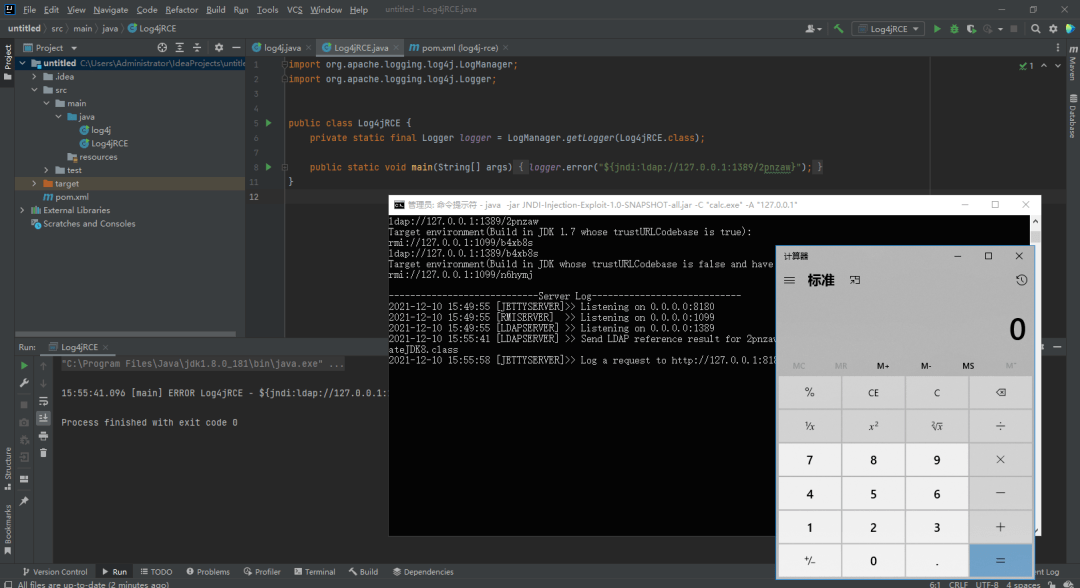
Task: Clear console with trash icon
Action: (43, 453)
